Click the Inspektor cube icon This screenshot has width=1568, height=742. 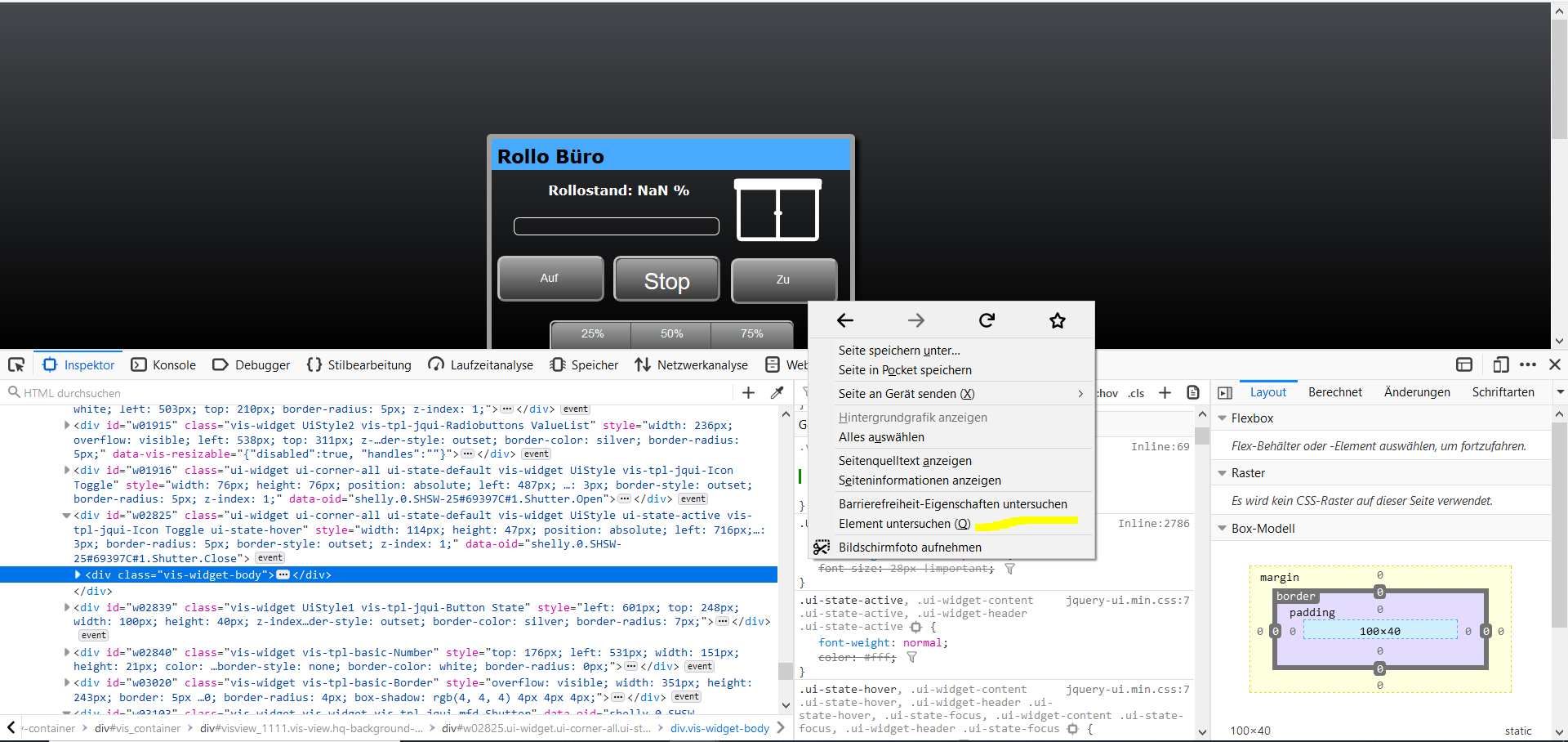tap(50, 364)
